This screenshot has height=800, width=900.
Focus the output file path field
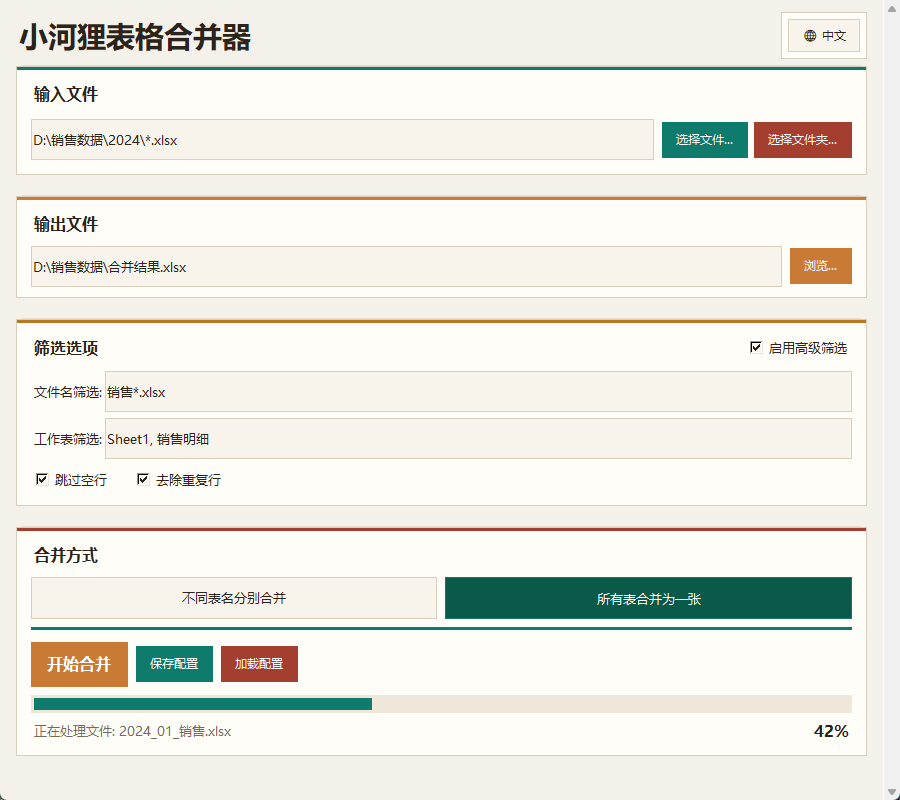click(x=406, y=266)
